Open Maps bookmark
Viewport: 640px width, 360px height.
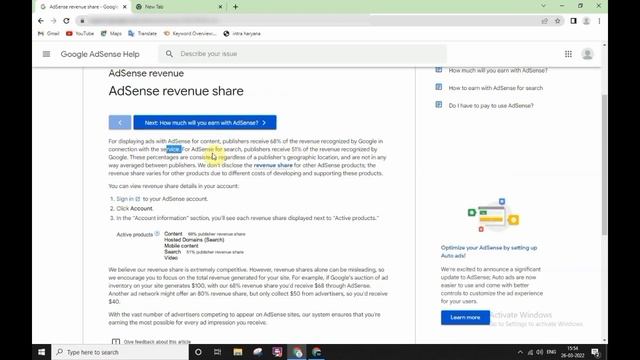point(111,33)
